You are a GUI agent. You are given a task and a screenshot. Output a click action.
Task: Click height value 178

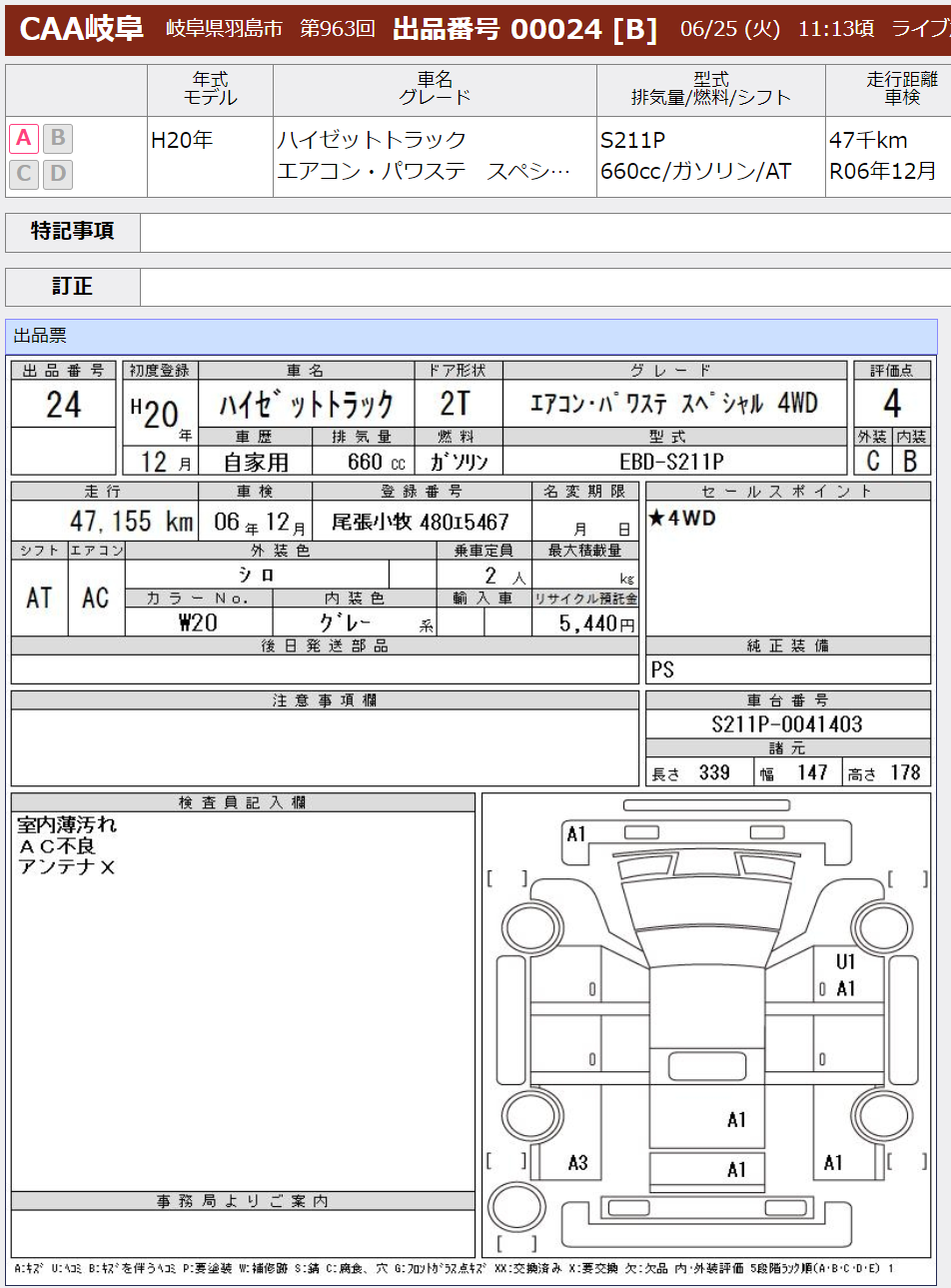(905, 772)
